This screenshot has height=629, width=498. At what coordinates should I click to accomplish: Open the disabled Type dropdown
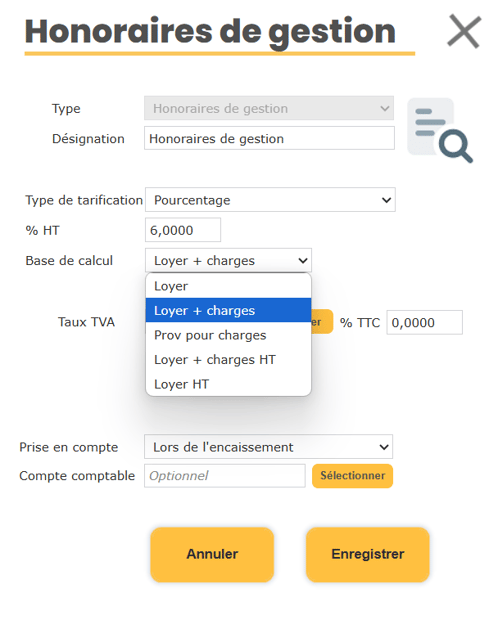click(269, 108)
